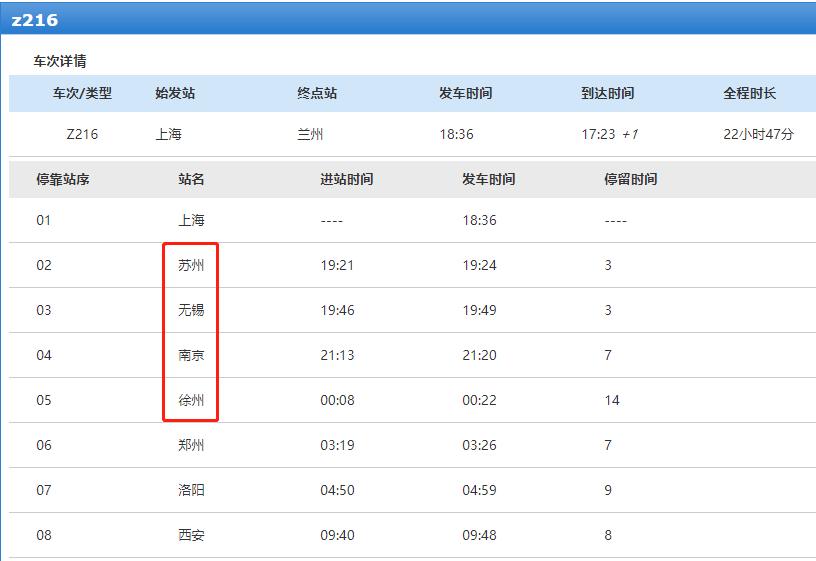Click arrival time 03:19

click(337, 445)
